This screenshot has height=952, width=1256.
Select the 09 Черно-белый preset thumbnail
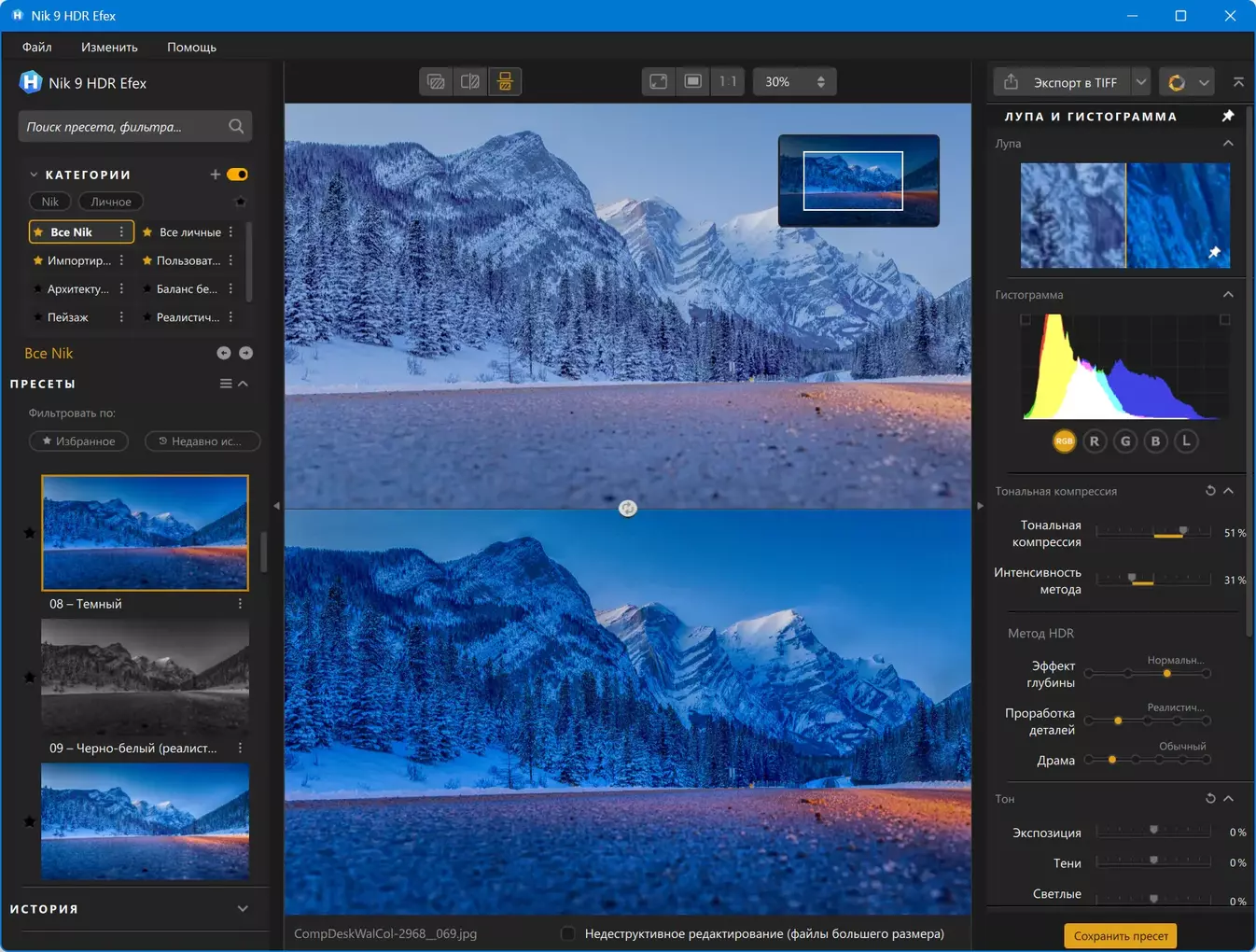tap(145, 678)
